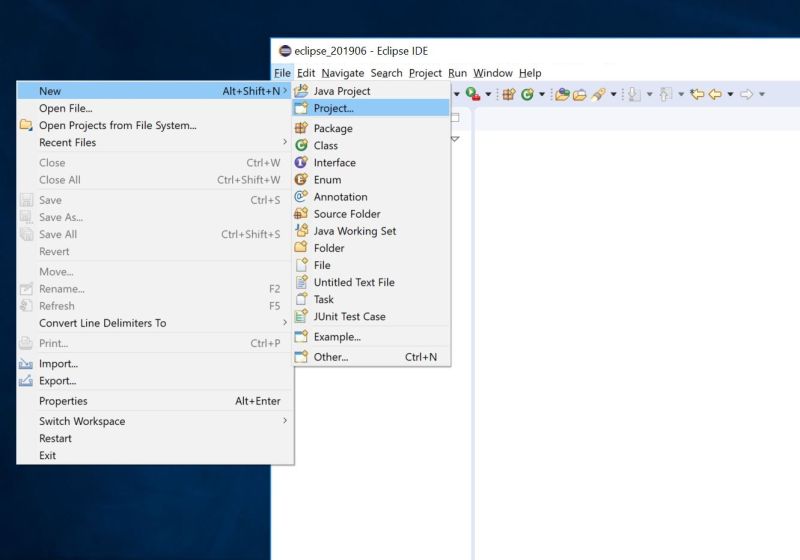Click the Open Task folder toolbar icon
This screenshot has width=800, height=560.
coord(580,94)
